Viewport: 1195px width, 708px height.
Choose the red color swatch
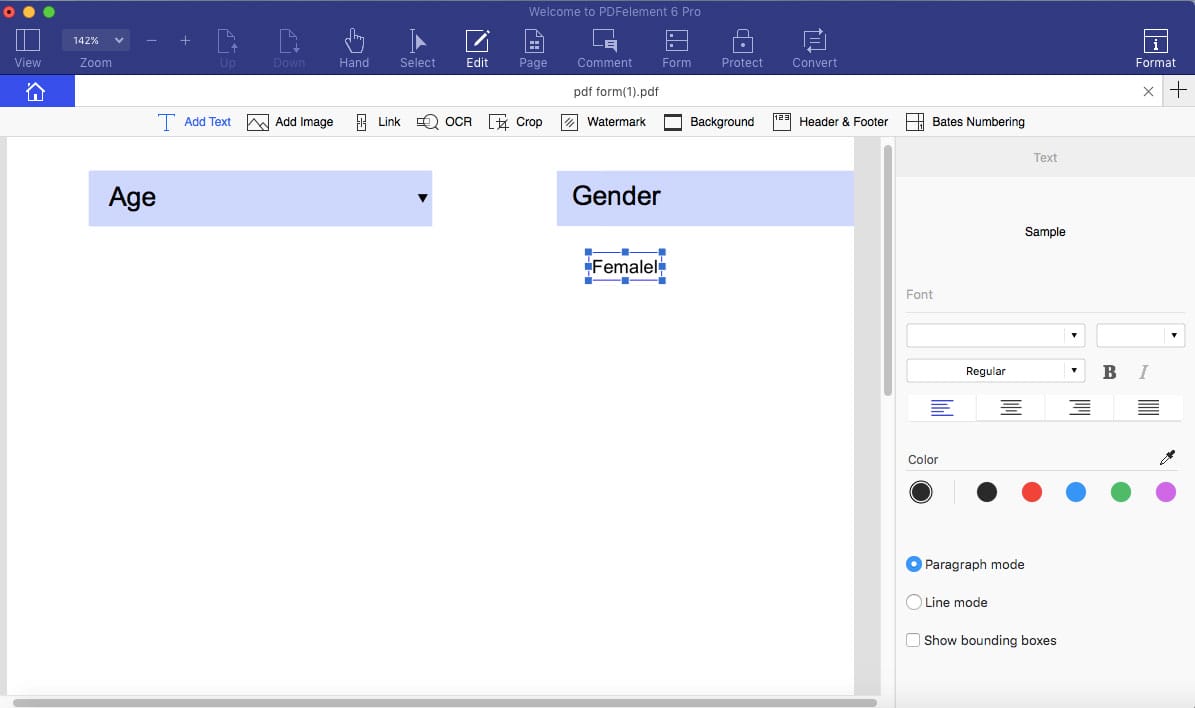tap(1032, 492)
